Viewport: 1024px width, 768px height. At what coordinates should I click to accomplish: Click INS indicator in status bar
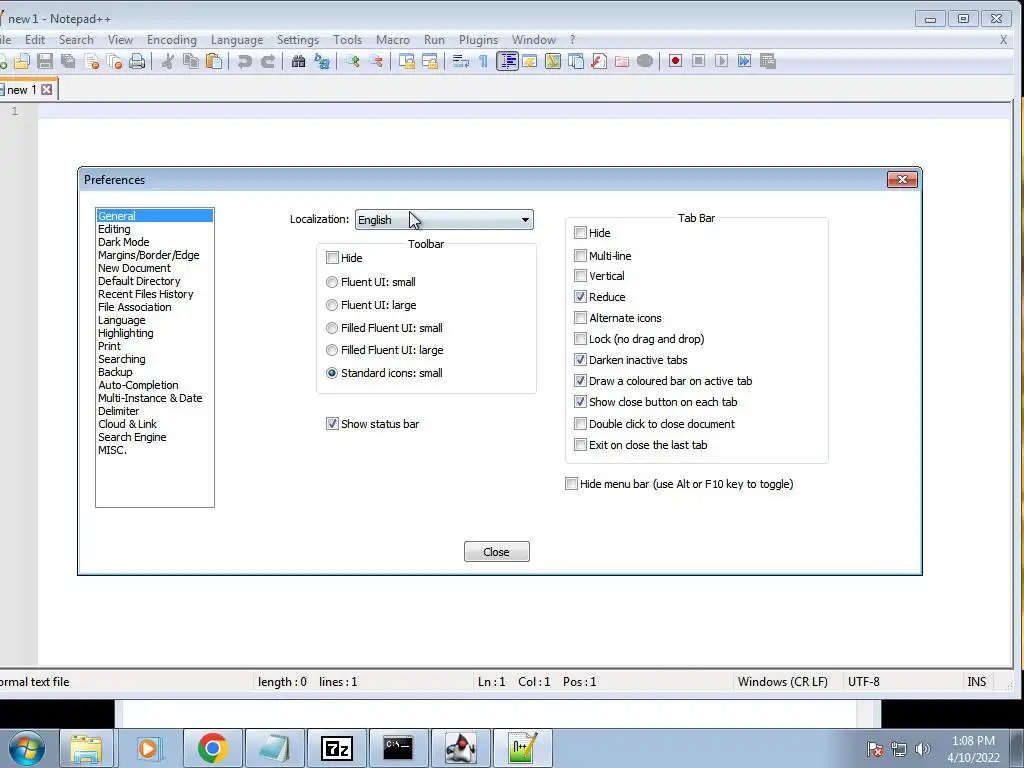[x=976, y=682]
